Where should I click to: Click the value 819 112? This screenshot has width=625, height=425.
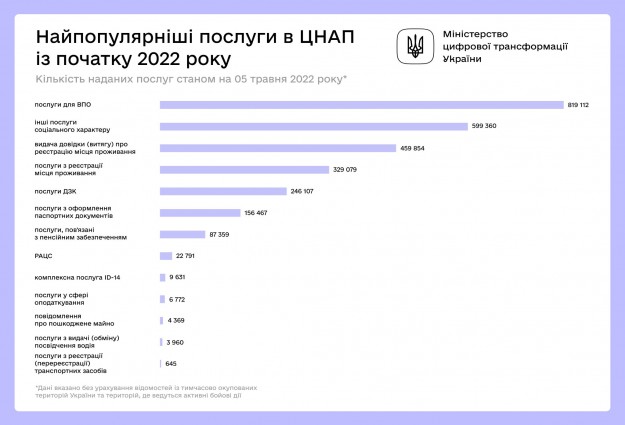click(x=577, y=104)
